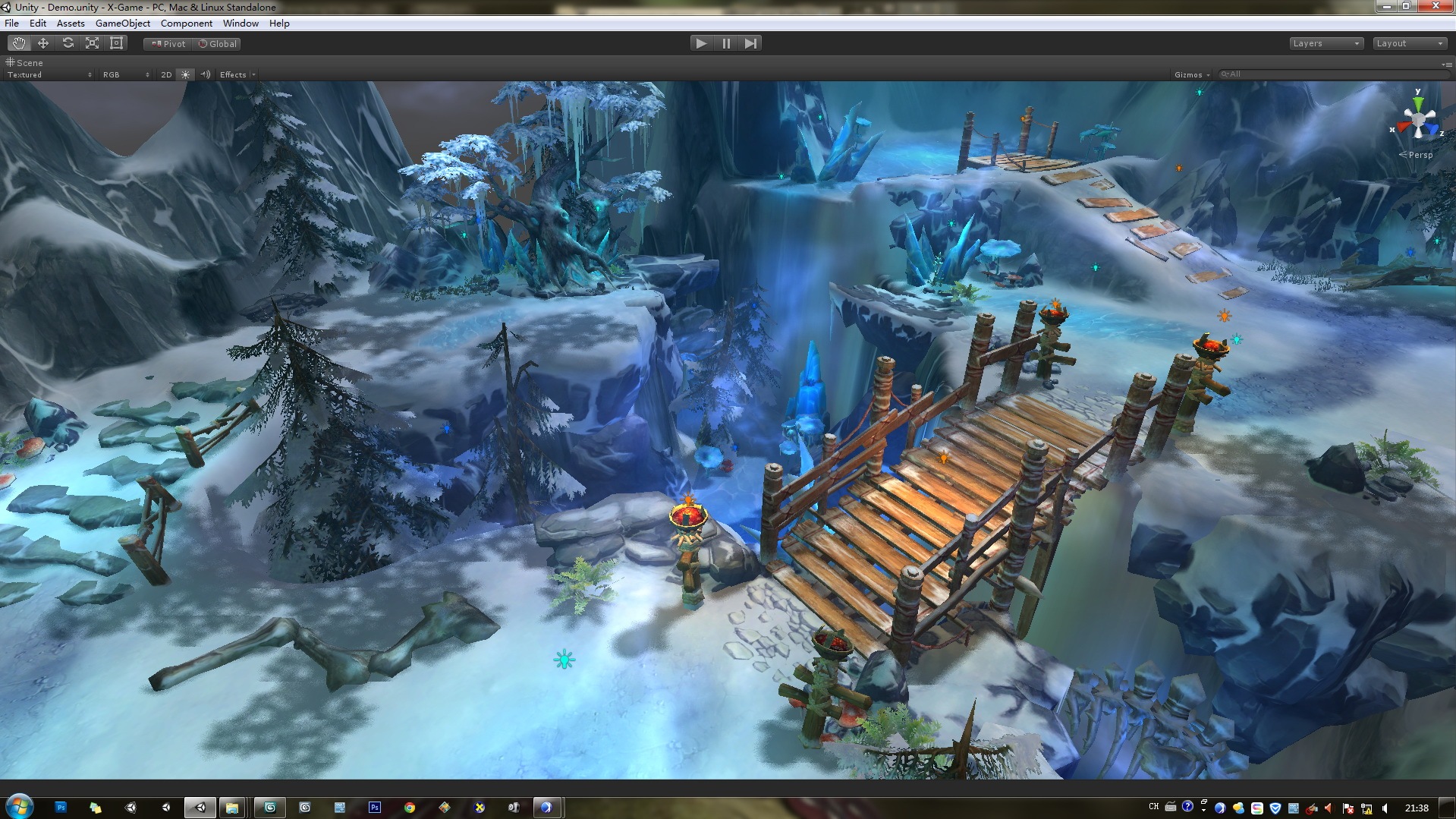Toggle Global/Local handle rotation
Viewport: 1456px width, 819px height.
pyautogui.click(x=217, y=44)
